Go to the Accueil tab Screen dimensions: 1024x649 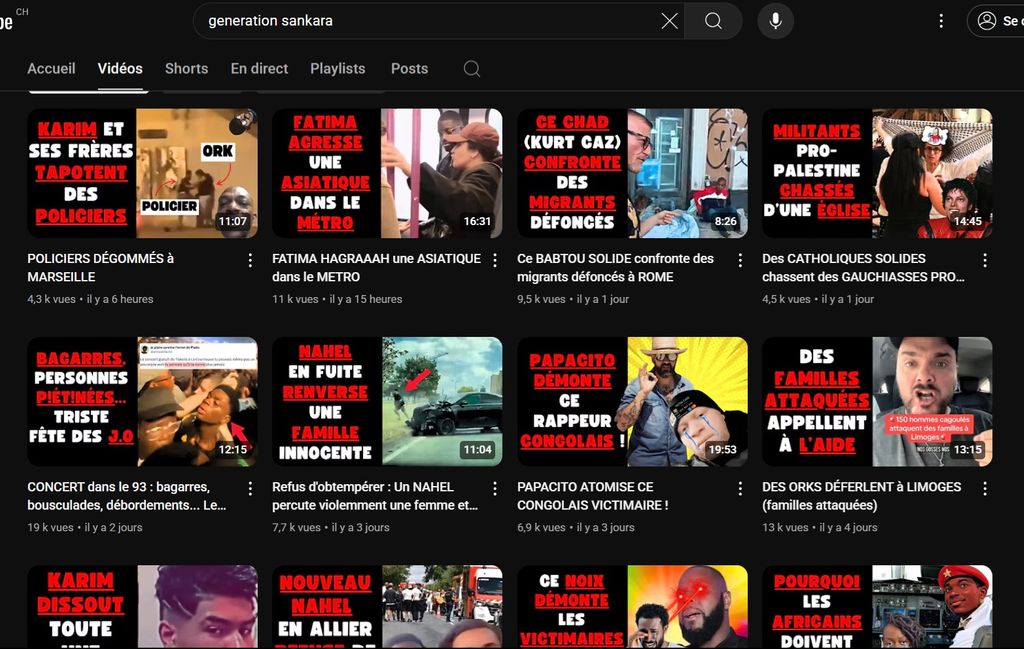pos(51,69)
